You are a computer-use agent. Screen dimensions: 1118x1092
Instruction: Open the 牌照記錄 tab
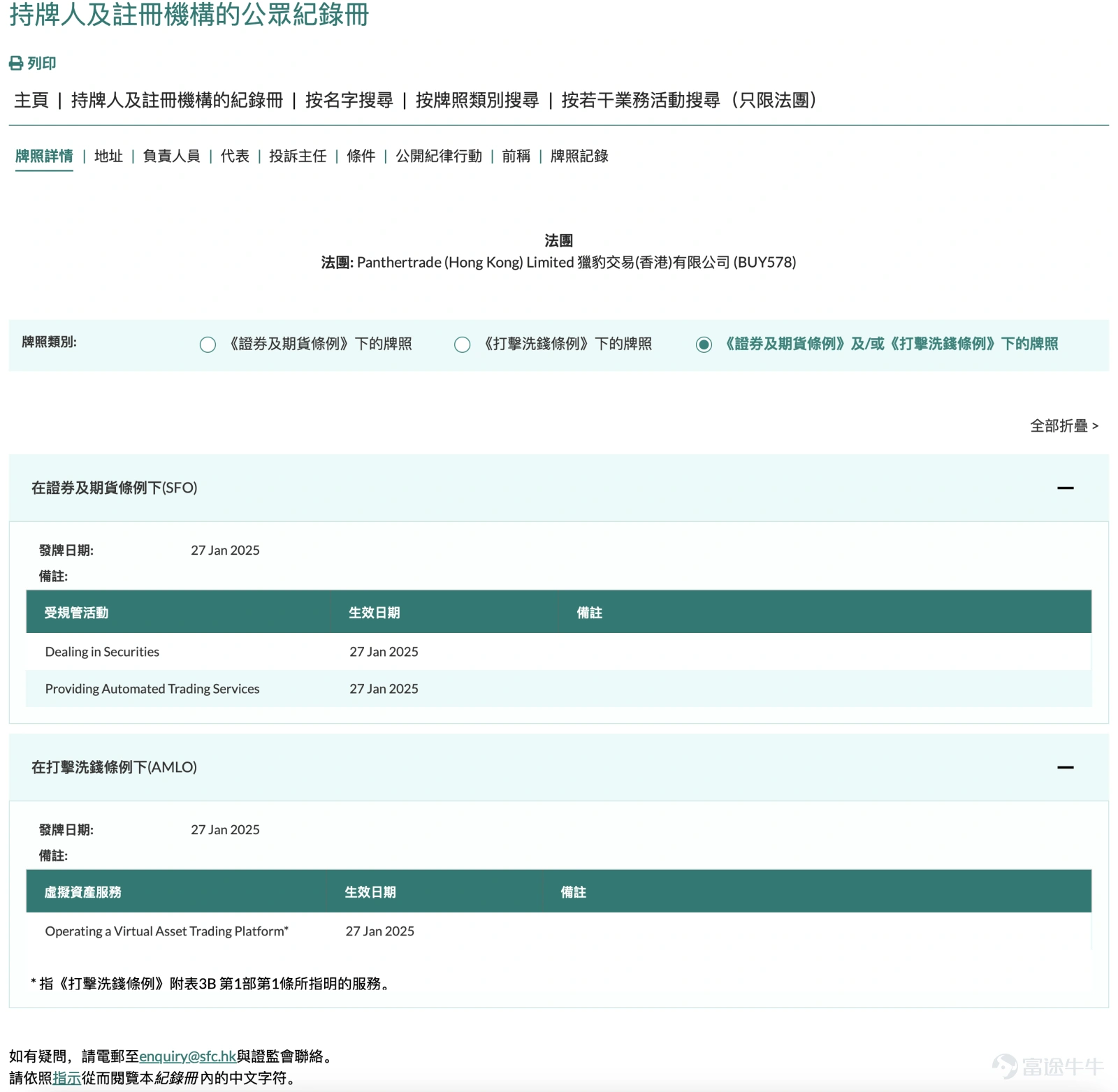[x=579, y=156]
